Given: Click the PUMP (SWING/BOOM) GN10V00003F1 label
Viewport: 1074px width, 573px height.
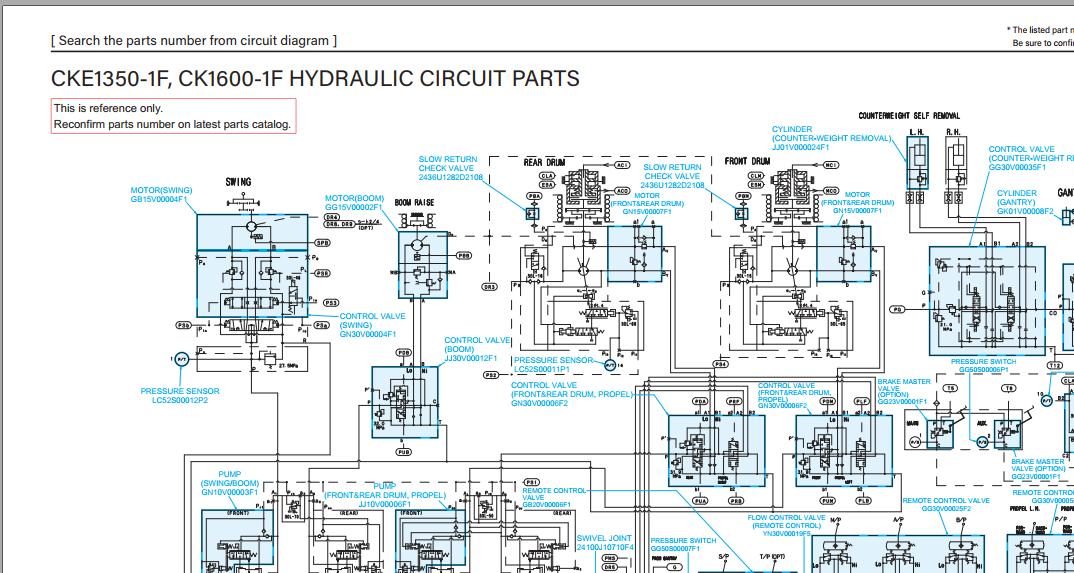Looking at the screenshot, I should pos(229,483).
